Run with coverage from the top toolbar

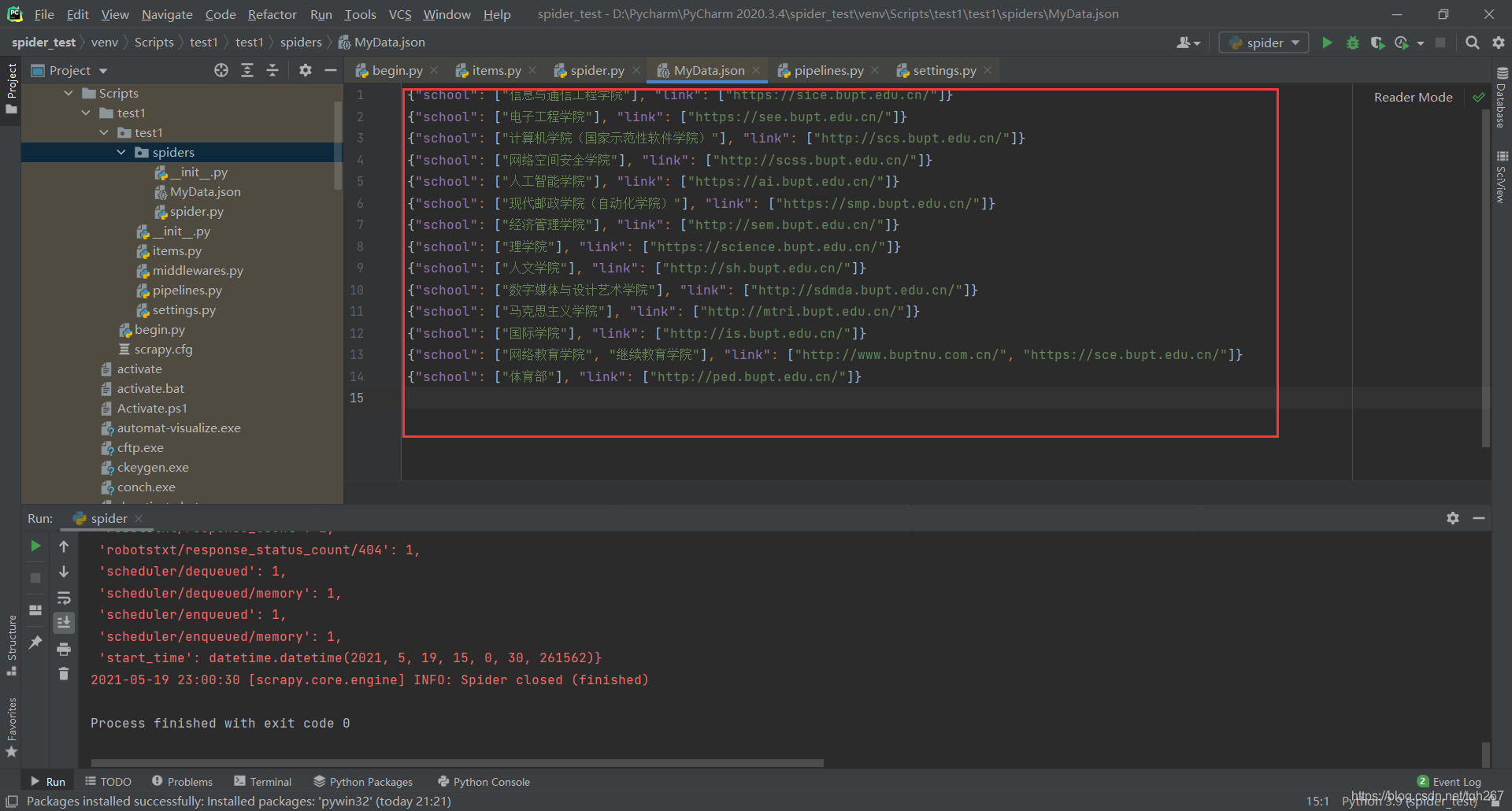[1377, 43]
